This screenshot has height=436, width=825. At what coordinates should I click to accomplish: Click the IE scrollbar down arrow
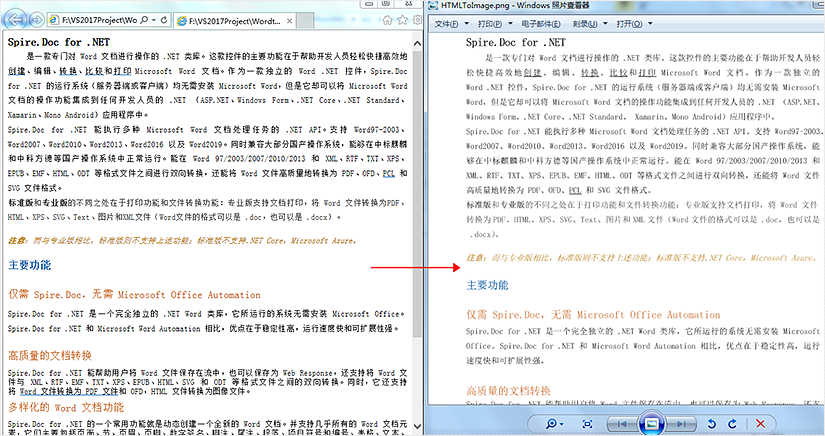(x=417, y=425)
